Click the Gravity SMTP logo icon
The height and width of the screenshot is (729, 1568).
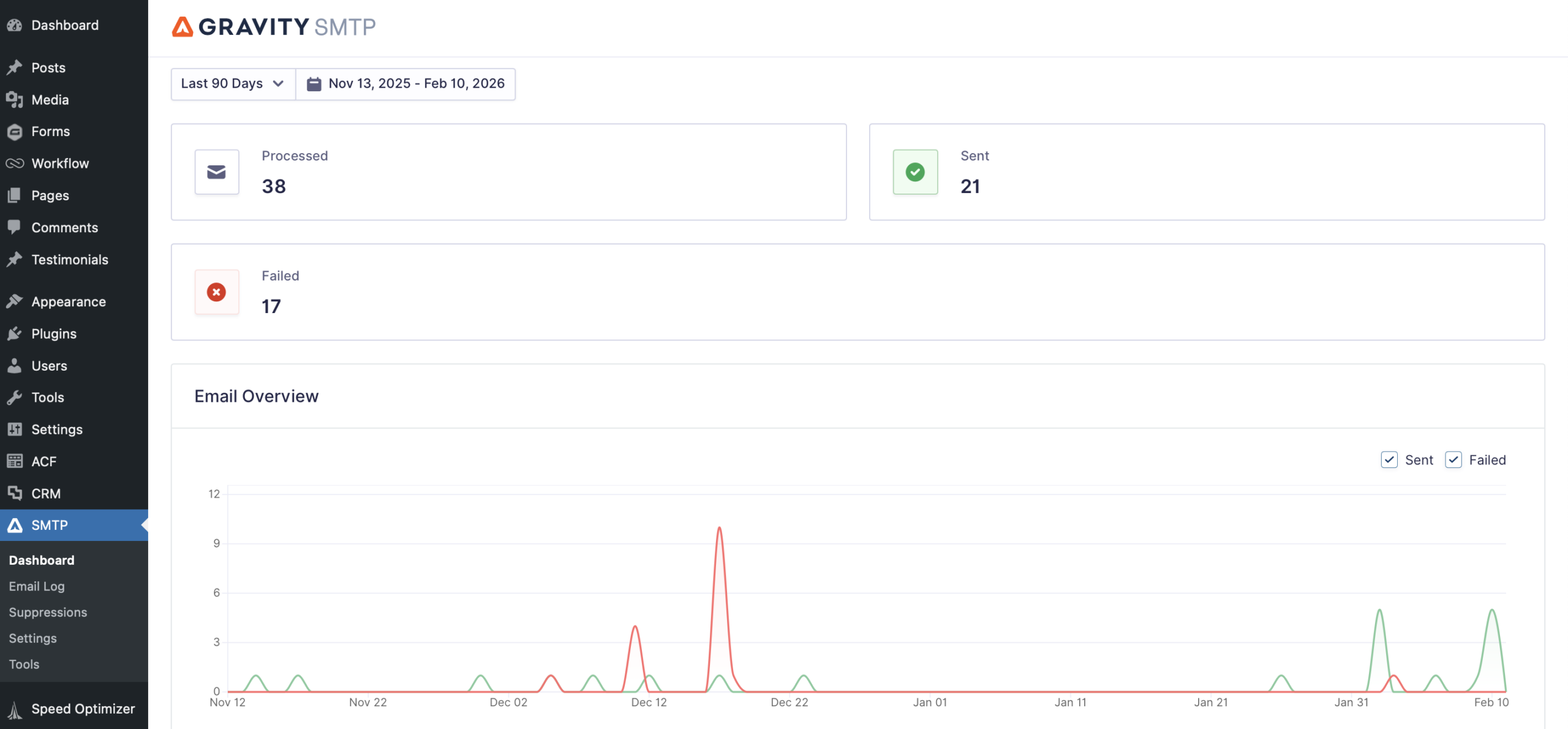click(182, 27)
